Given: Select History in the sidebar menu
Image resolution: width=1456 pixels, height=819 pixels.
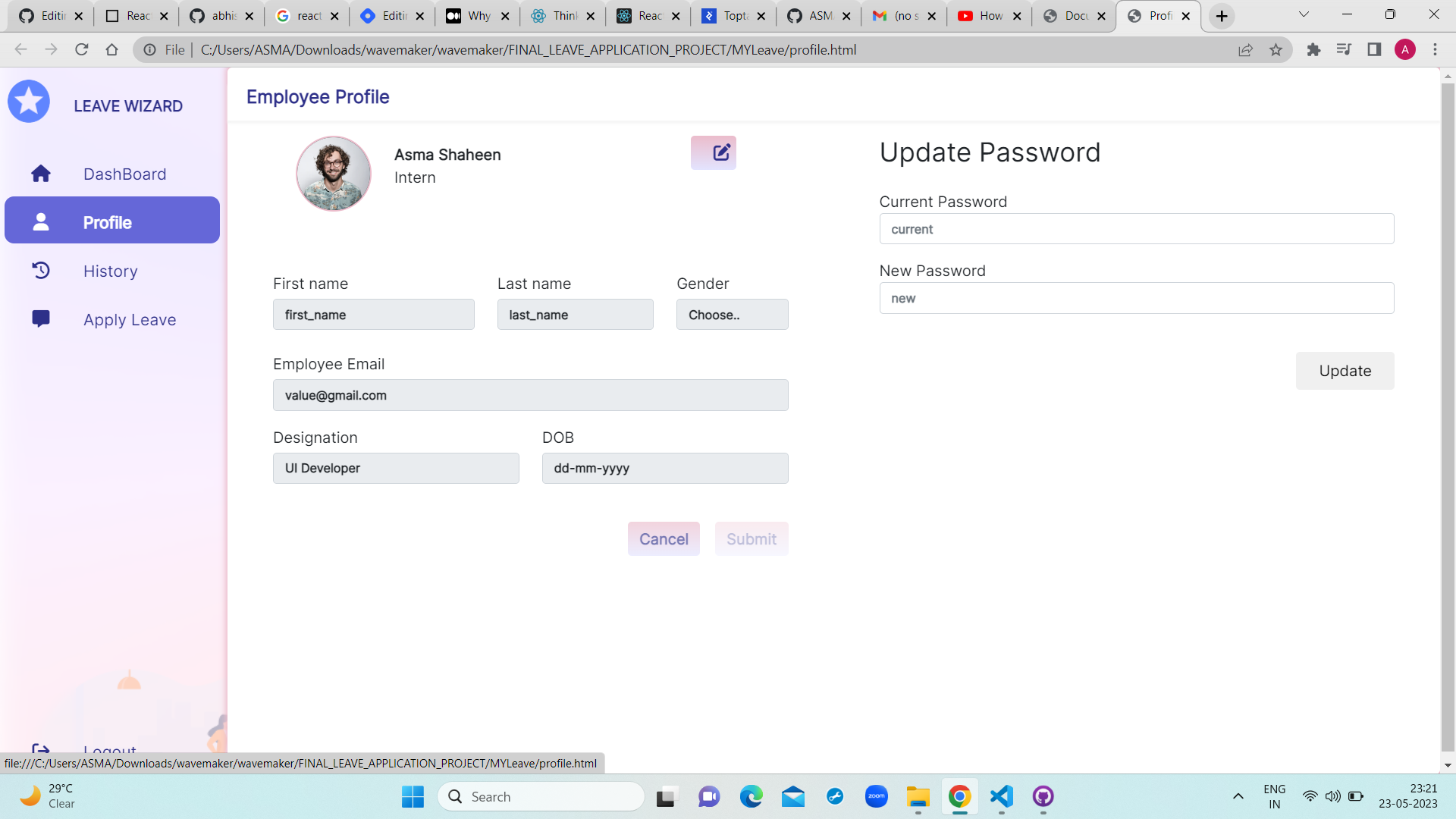Looking at the screenshot, I should 110,271.
